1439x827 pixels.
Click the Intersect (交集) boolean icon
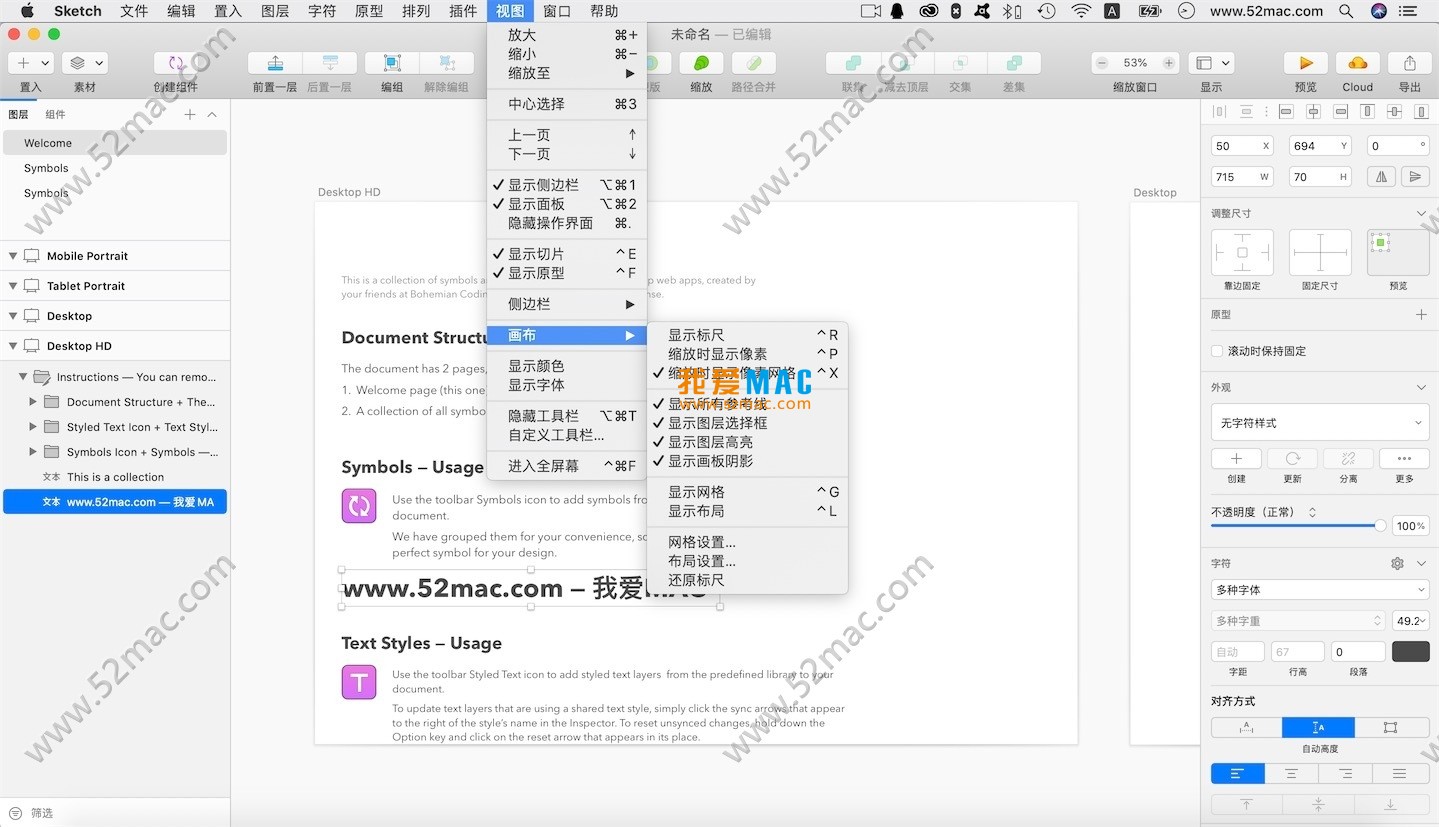(x=960, y=63)
